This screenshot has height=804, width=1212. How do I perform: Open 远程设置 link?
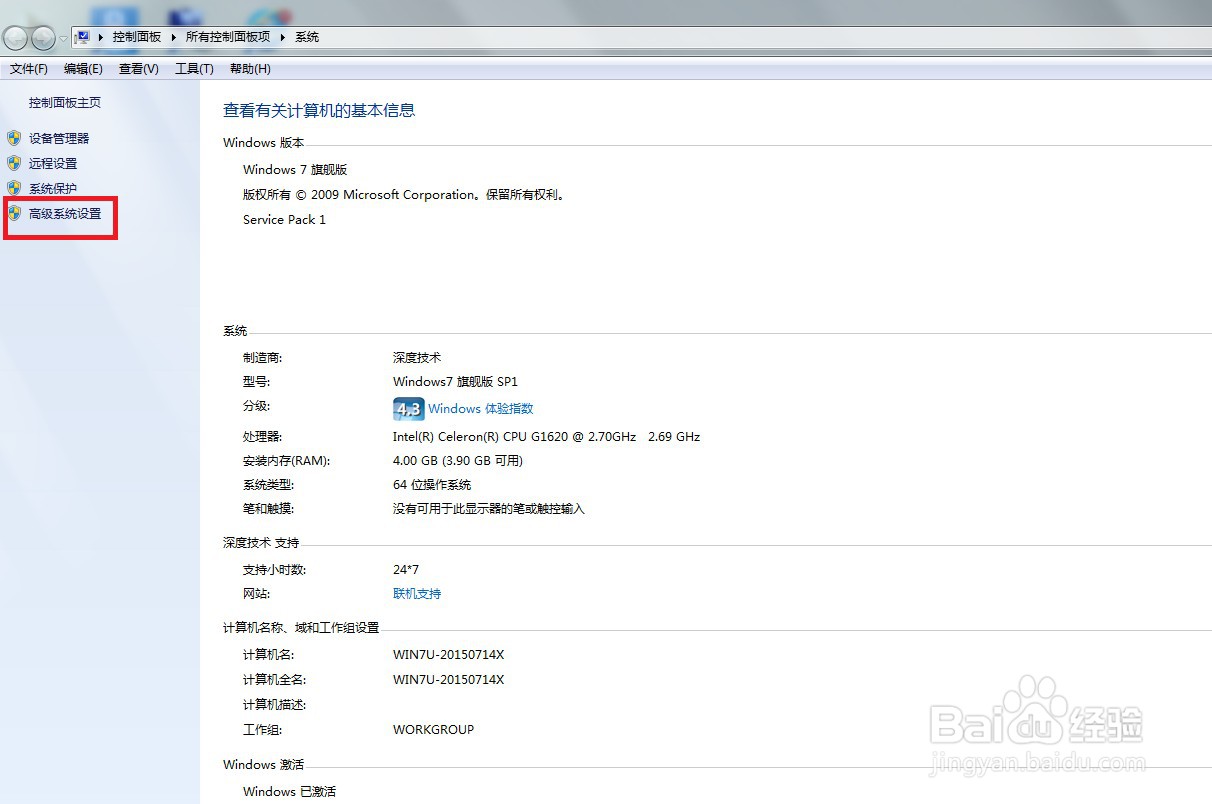coord(53,164)
